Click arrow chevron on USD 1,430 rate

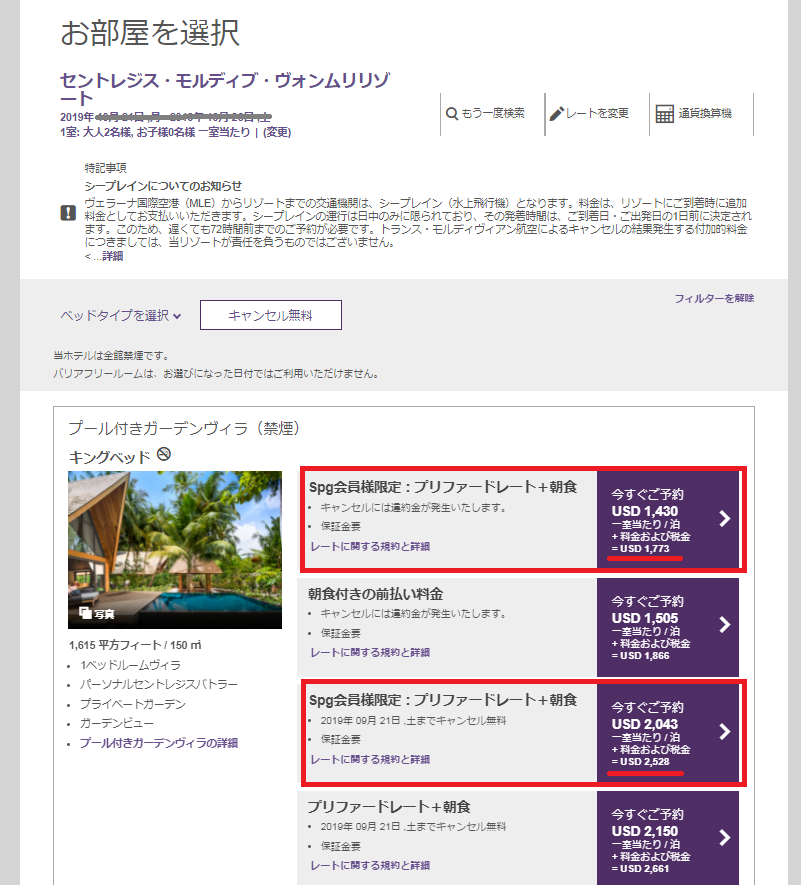[725, 519]
